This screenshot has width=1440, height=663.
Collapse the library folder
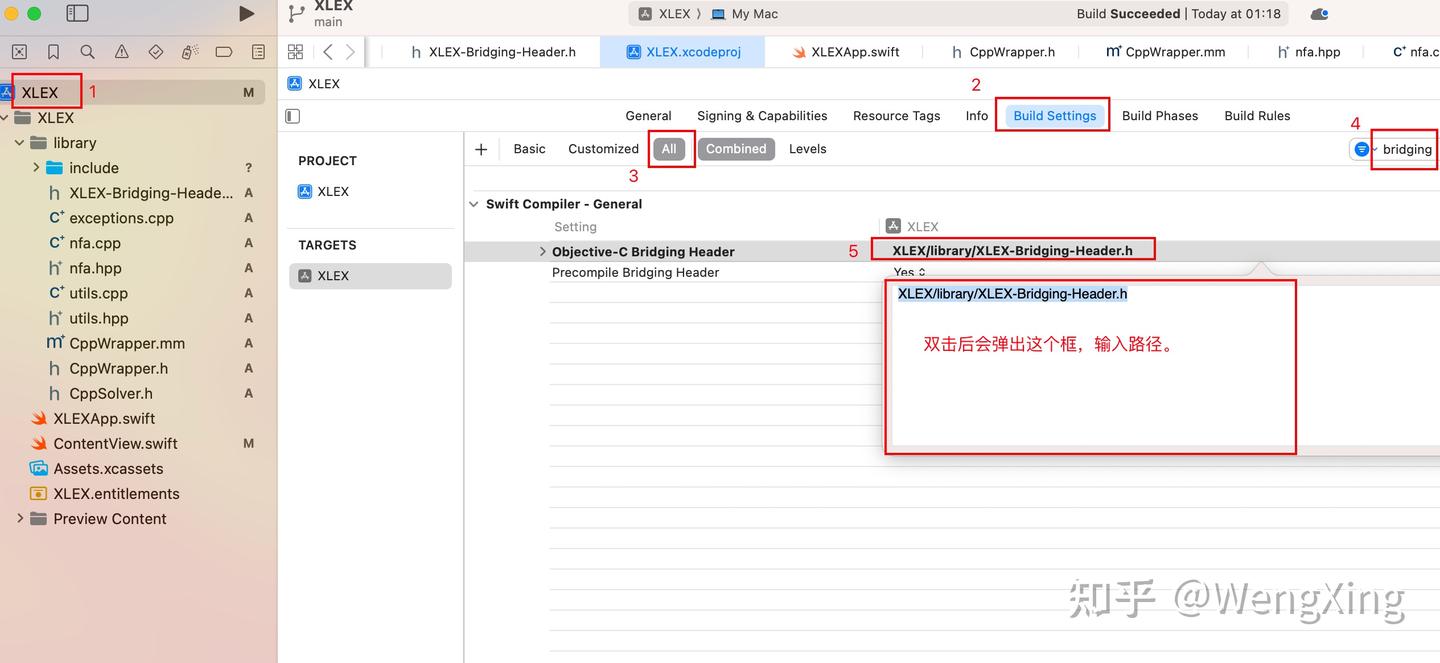20,143
